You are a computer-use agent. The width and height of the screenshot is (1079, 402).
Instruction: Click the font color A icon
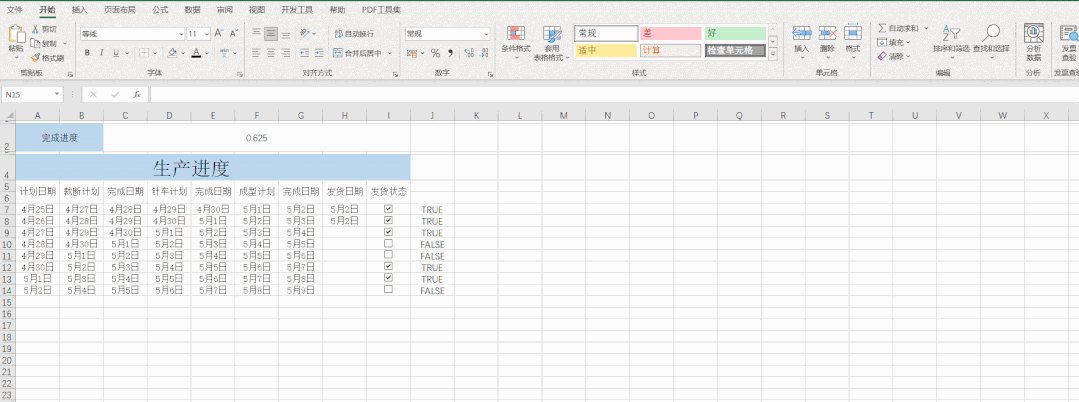coord(196,53)
